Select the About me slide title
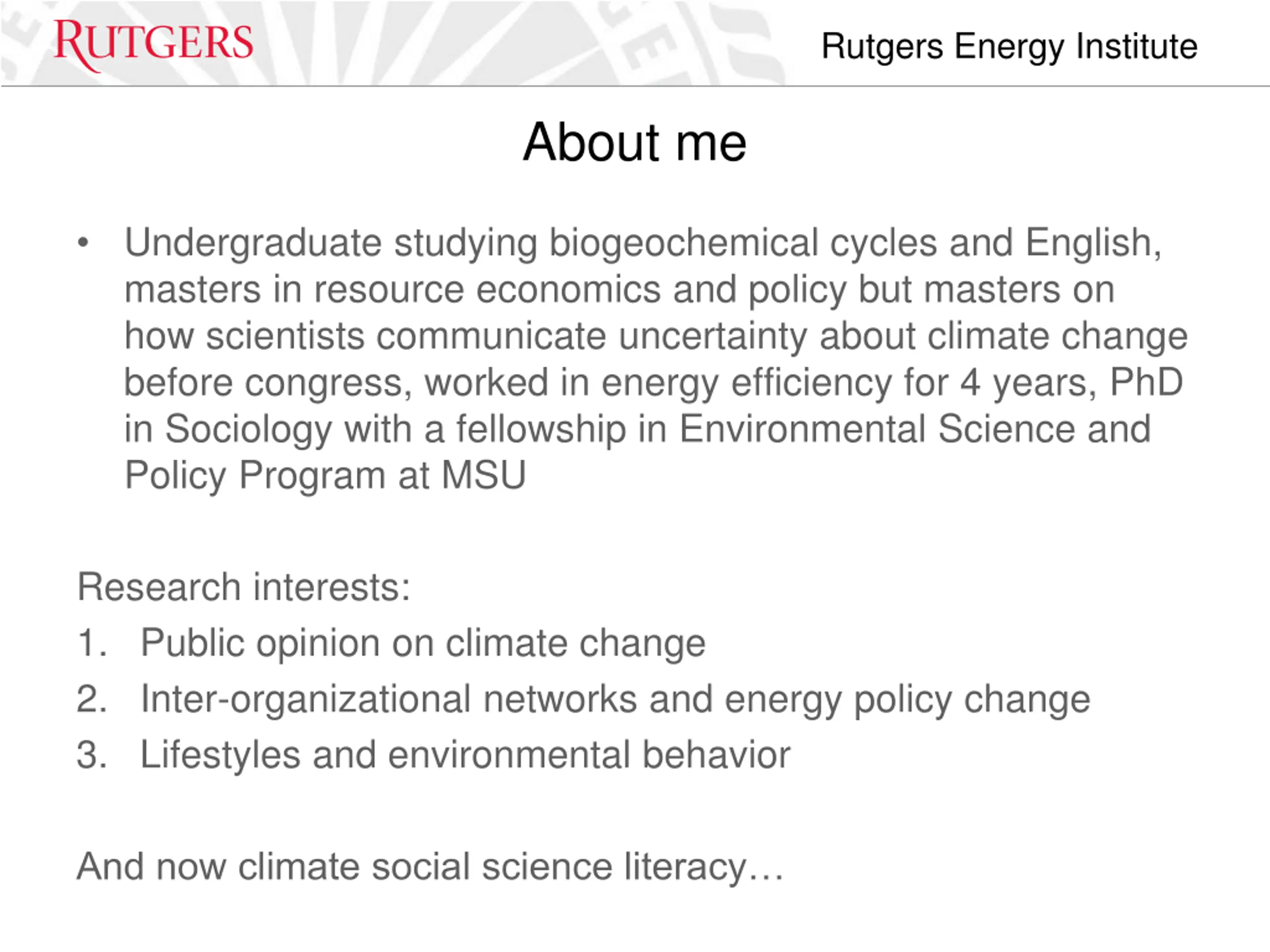 [635, 142]
